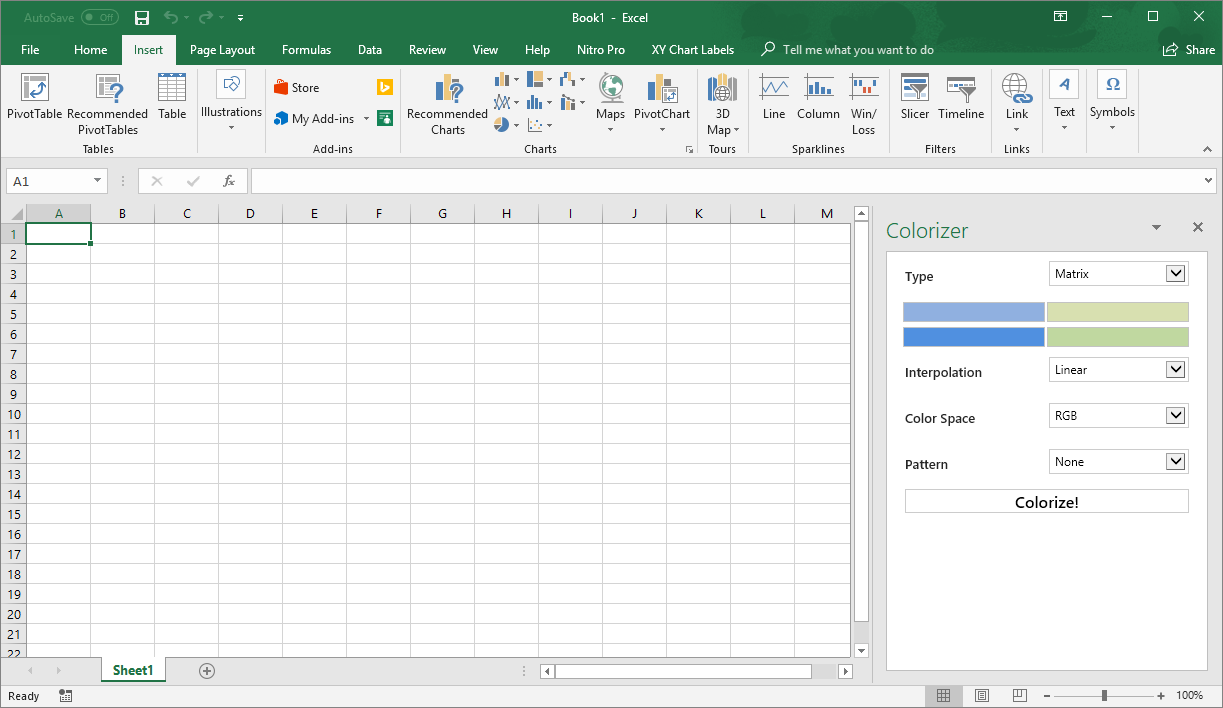This screenshot has width=1223, height=708.
Task: Click the PivotTable icon
Action: (34, 90)
